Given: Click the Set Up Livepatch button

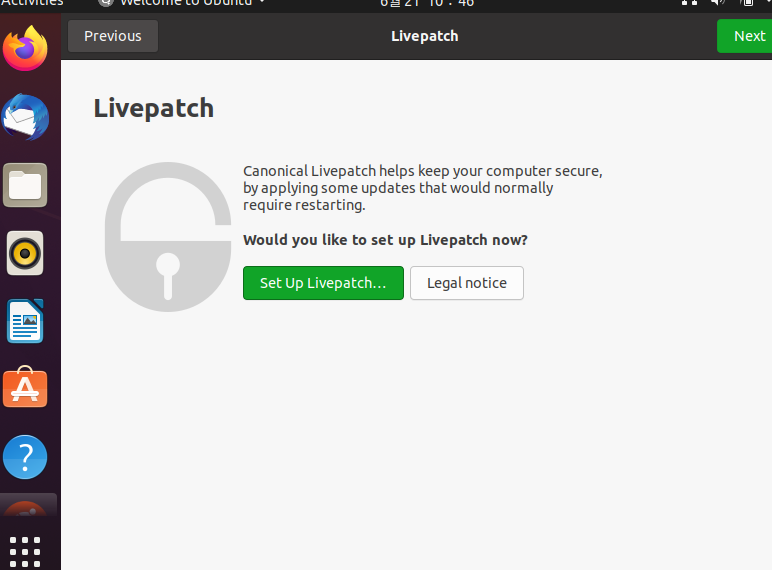Looking at the screenshot, I should [323, 283].
